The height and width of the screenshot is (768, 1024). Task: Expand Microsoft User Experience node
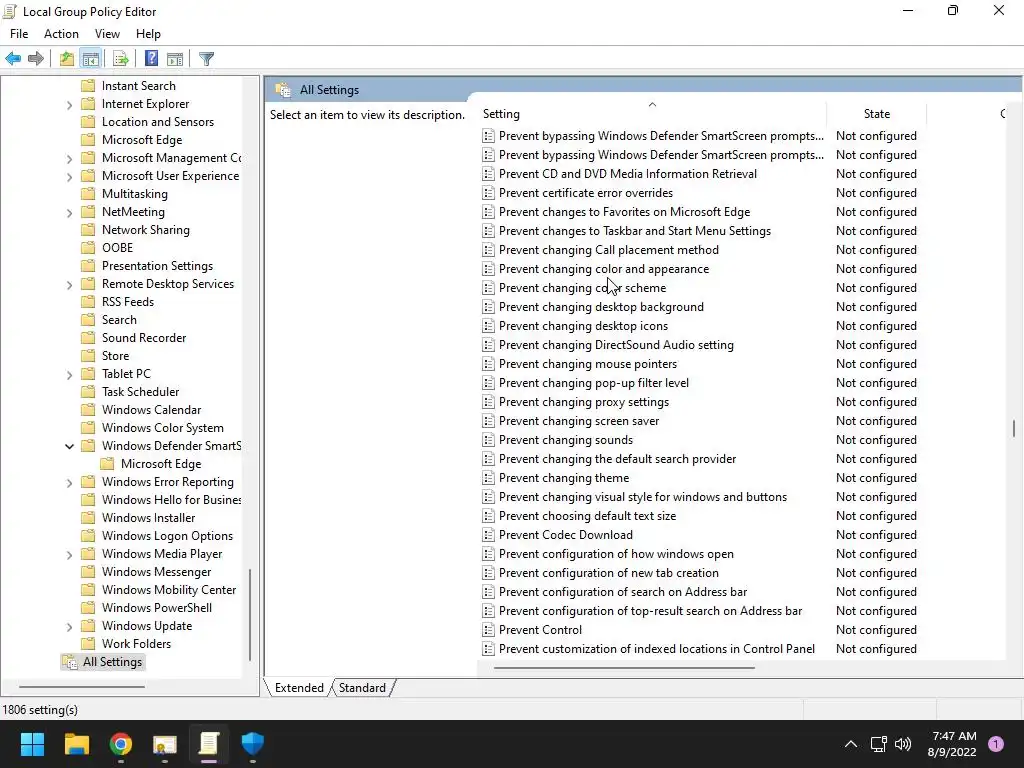[x=69, y=176]
